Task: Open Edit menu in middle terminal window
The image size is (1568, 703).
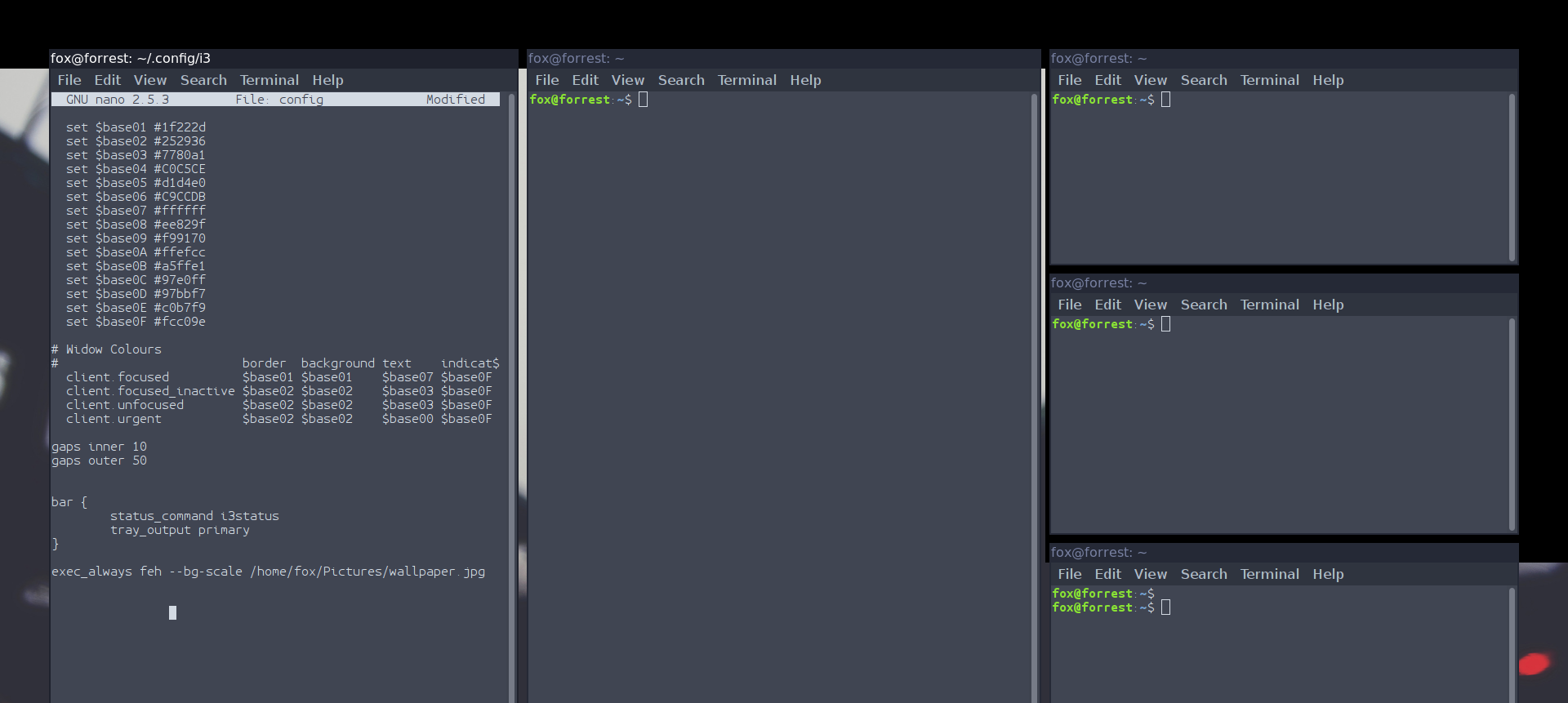Action: point(585,80)
